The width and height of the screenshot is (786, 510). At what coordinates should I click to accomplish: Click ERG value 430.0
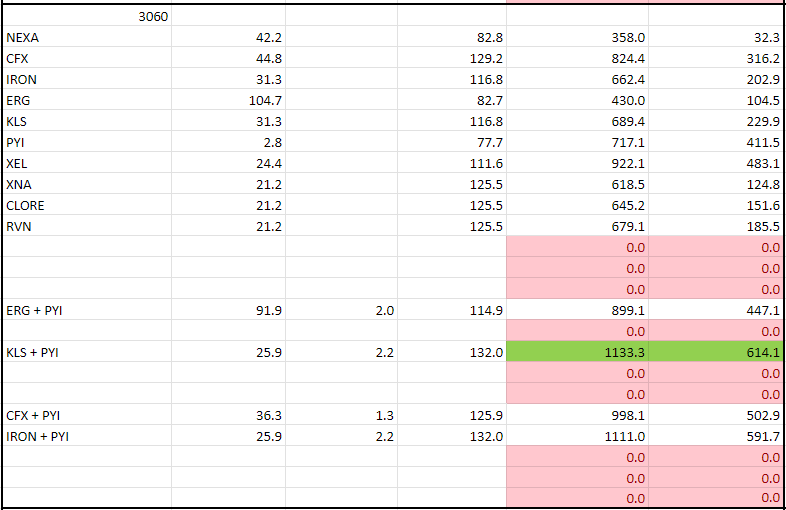pos(577,100)
